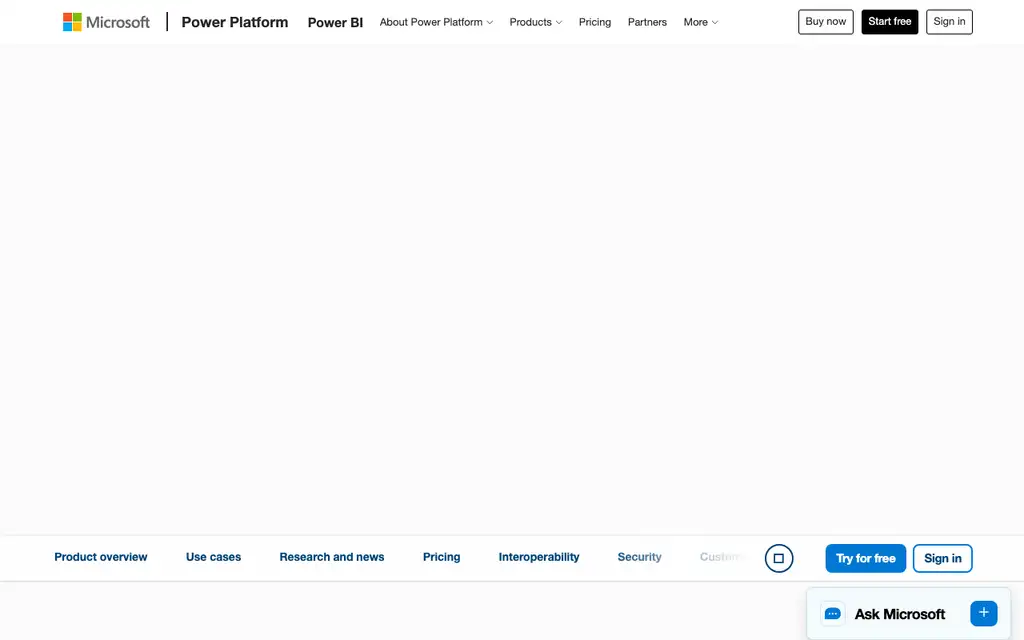Go to Security section tab
1024x640 pixels.
(x=639, y=557)
